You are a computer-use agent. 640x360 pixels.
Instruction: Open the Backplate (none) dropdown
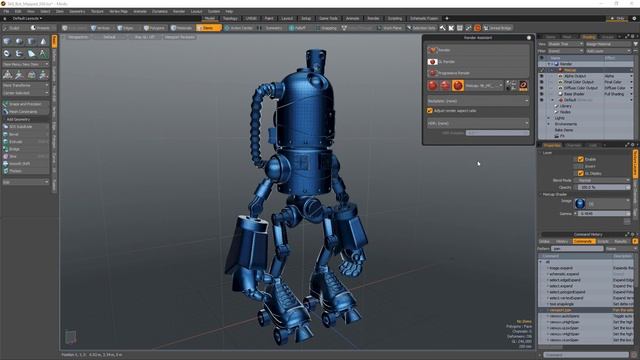point(478,101)
